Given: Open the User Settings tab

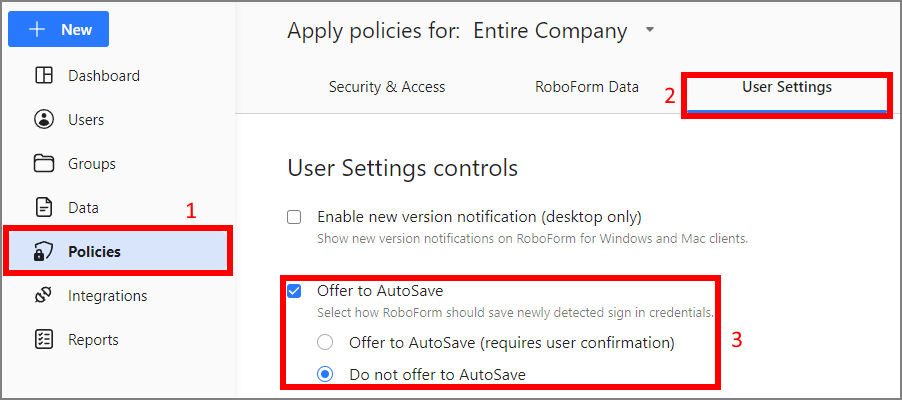Looking at the screenshot, I should 786,87.
